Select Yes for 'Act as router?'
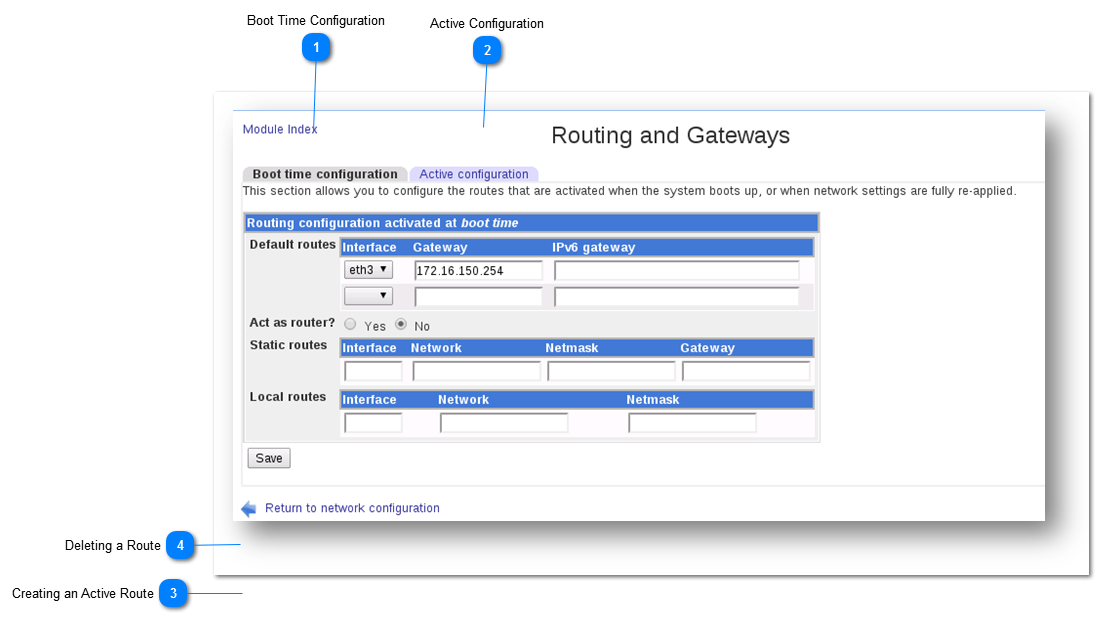The image size is (1097, 618). click(350, 324)
